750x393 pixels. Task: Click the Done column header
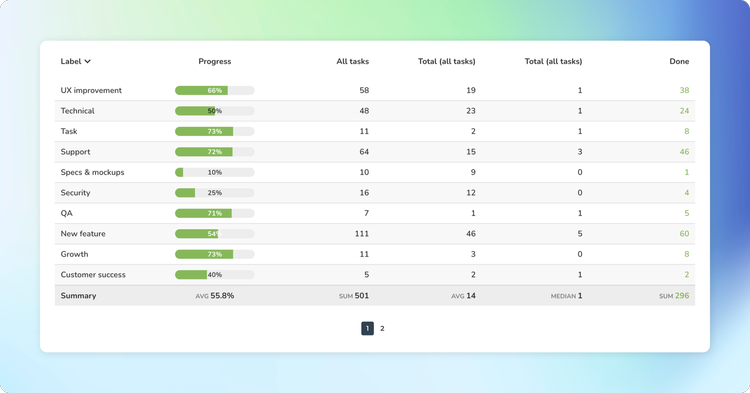click(x=679, y=61)
